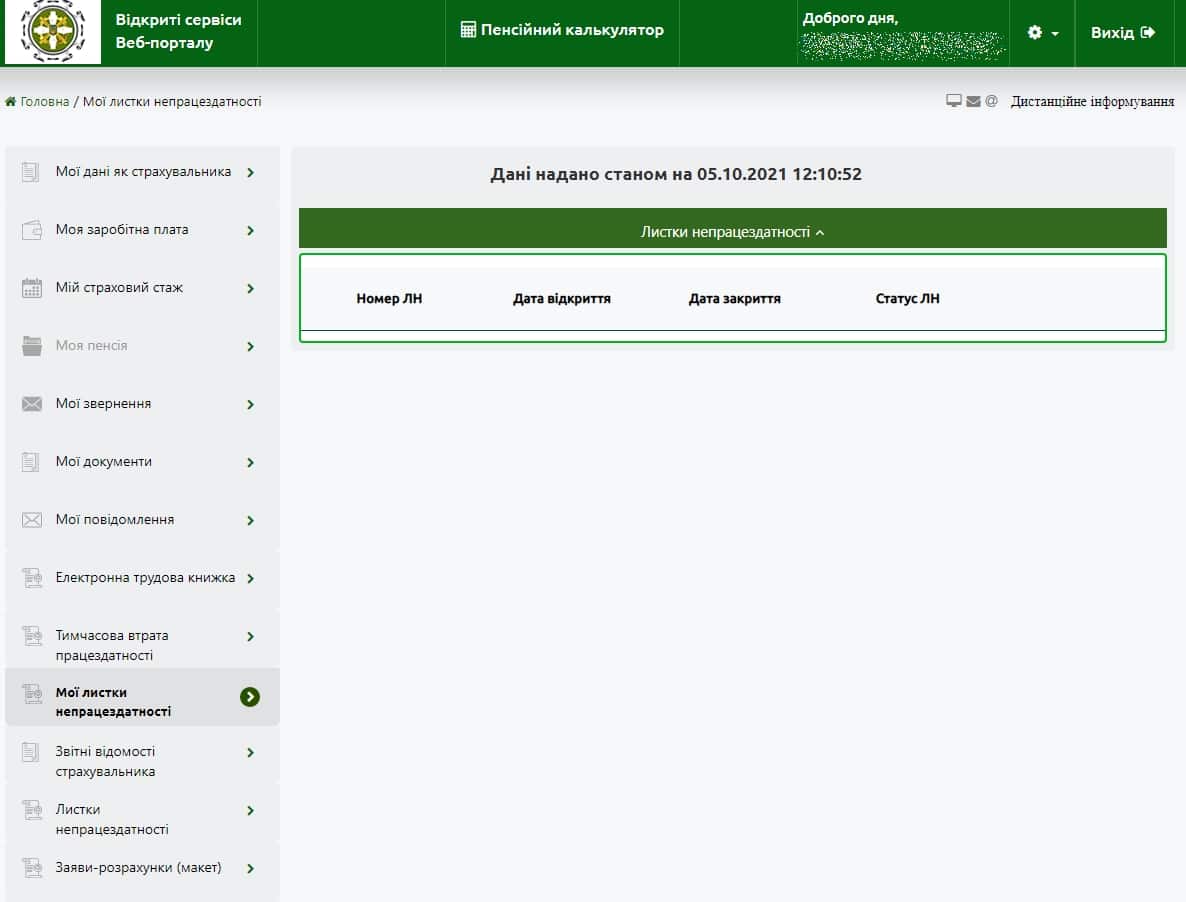Click the @ icon near Дистанційне інформування
Viewport: 1186px width, 902px height.
pyautogui.click(x=991, y=101)
